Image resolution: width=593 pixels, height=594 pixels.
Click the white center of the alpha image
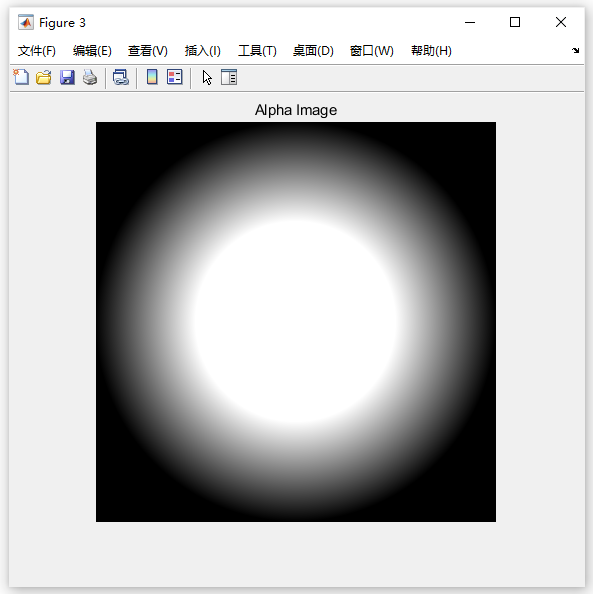[296, 322]
